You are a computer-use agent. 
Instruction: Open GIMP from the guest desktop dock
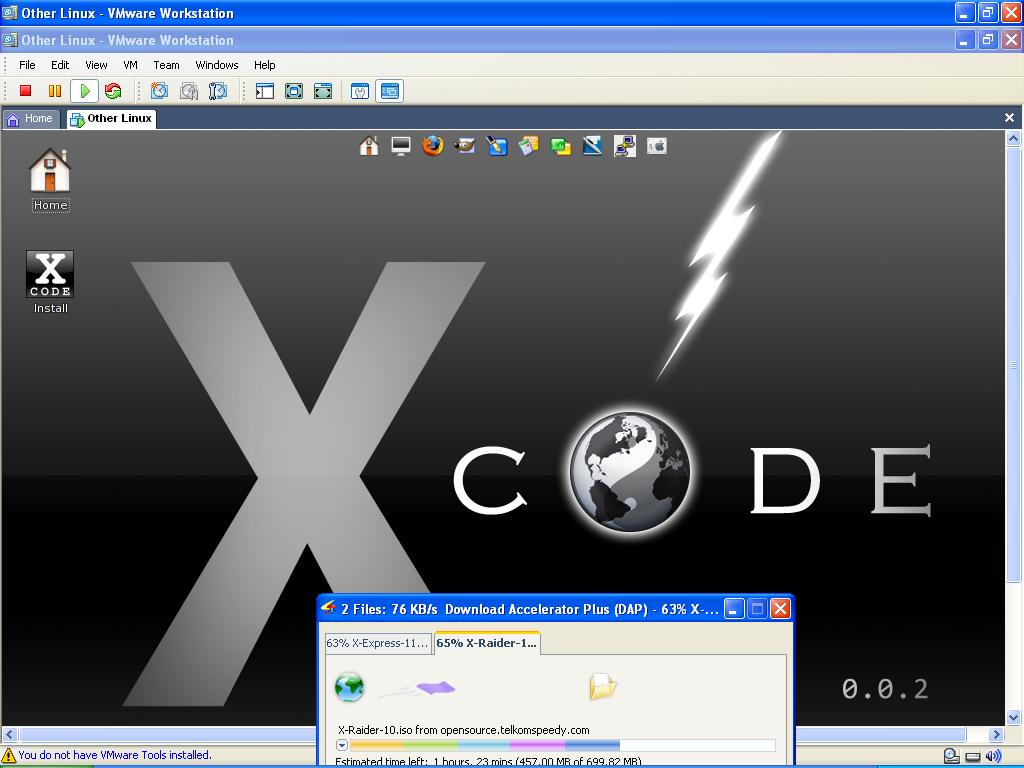point(464,146)
